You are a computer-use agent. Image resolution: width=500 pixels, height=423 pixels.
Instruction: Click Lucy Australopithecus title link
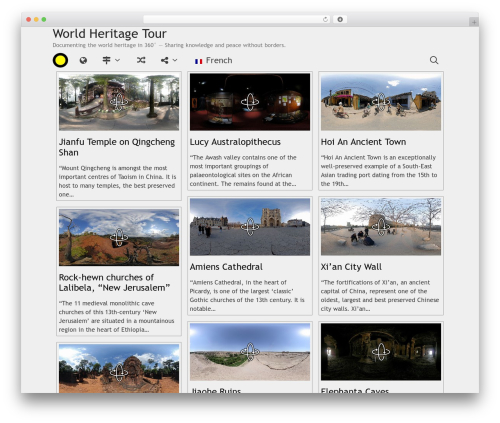tap(235, 142)
